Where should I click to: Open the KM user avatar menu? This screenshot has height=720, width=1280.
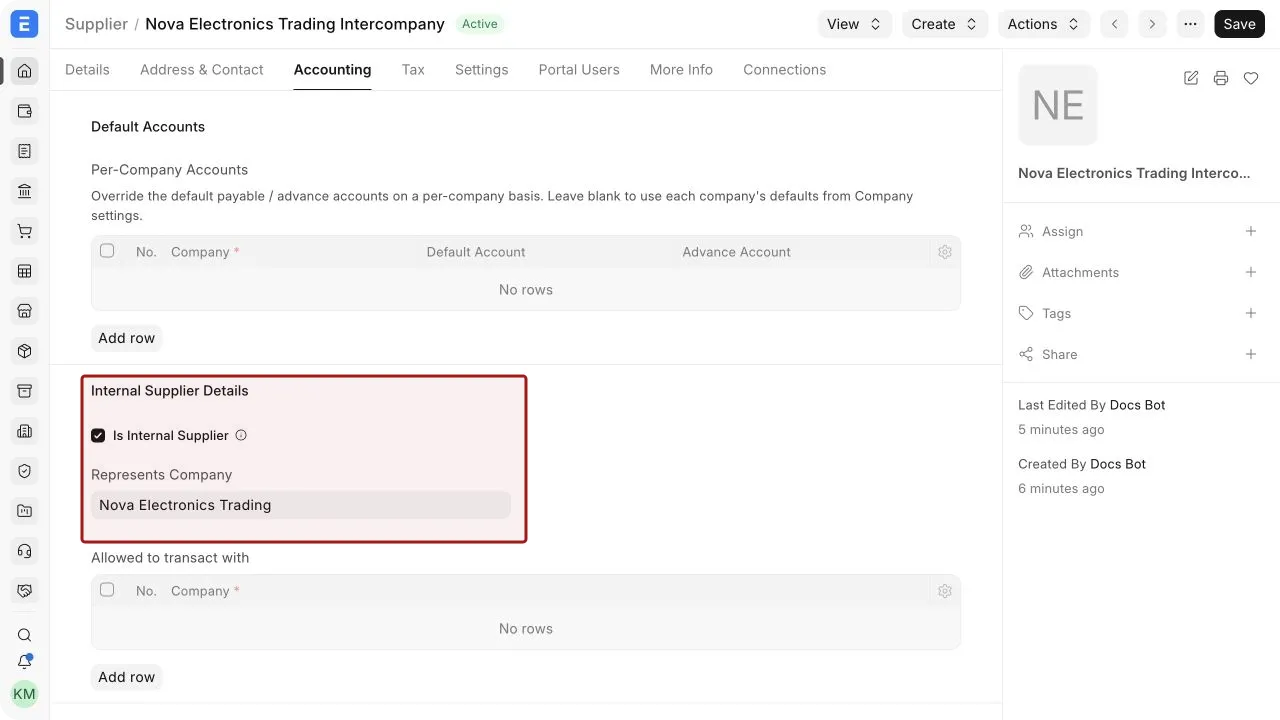point(24,694)
